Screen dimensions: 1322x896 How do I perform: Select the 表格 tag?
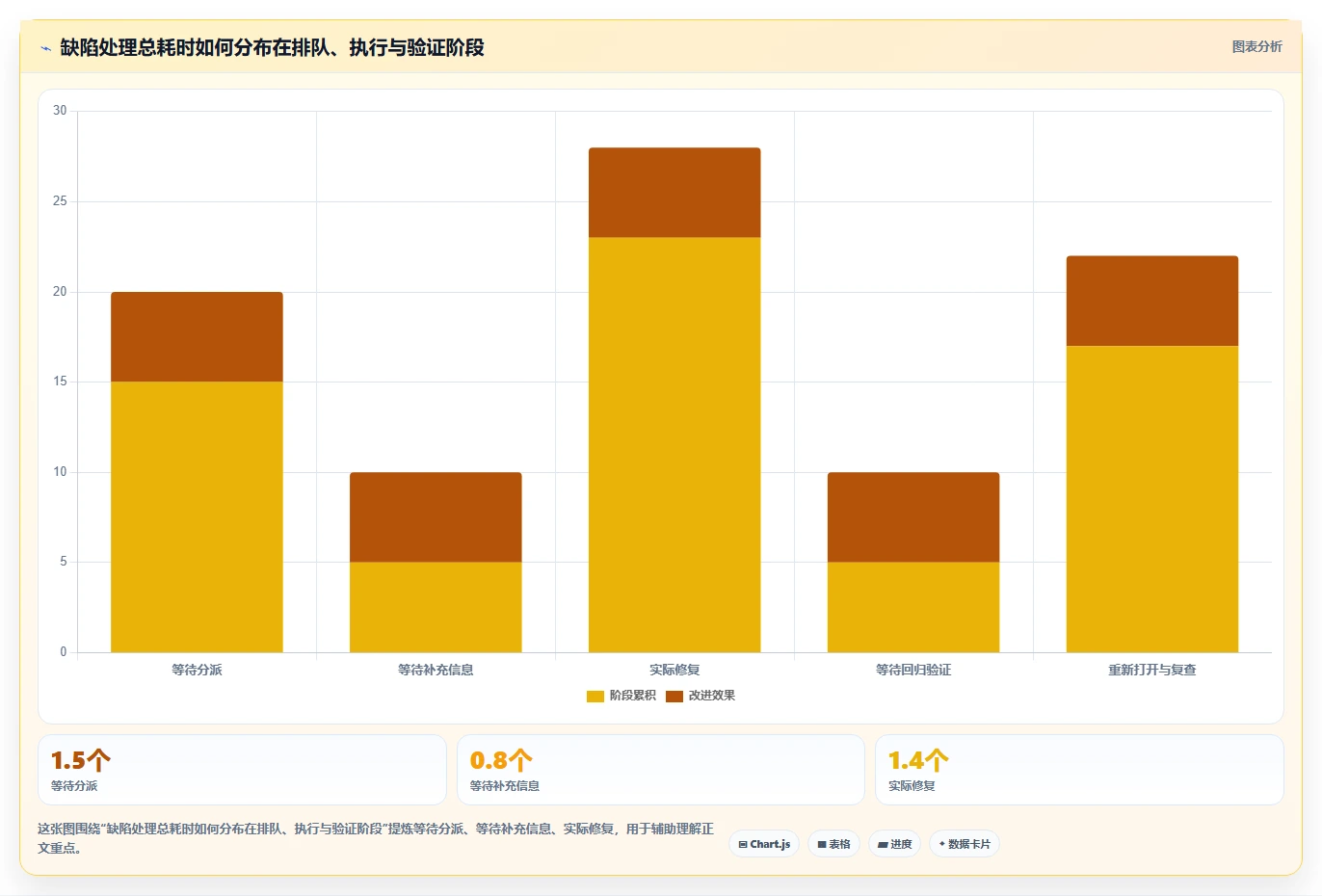(x=833, y=844)
